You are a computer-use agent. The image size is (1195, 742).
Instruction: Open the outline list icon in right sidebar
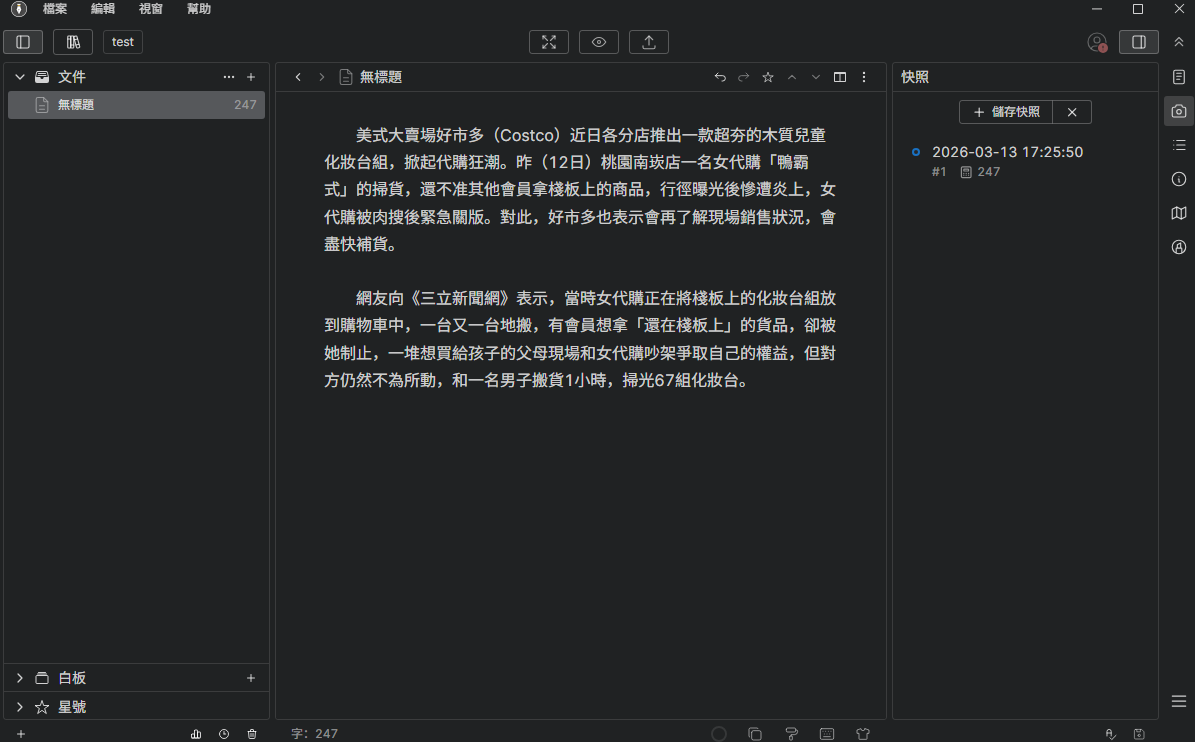[1179, 145]
